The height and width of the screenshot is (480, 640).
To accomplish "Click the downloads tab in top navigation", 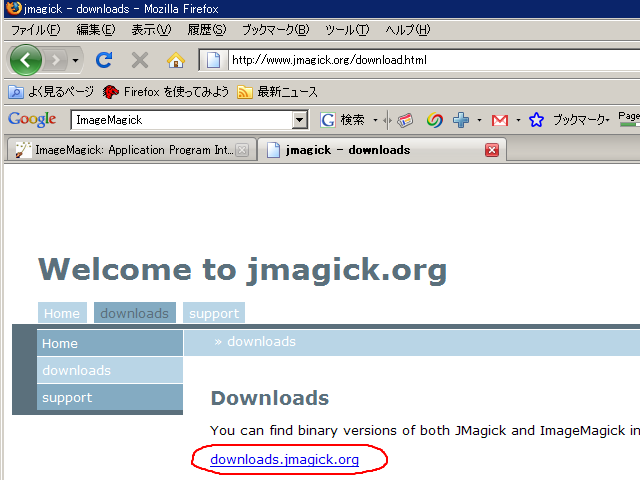I will (135, 313).
